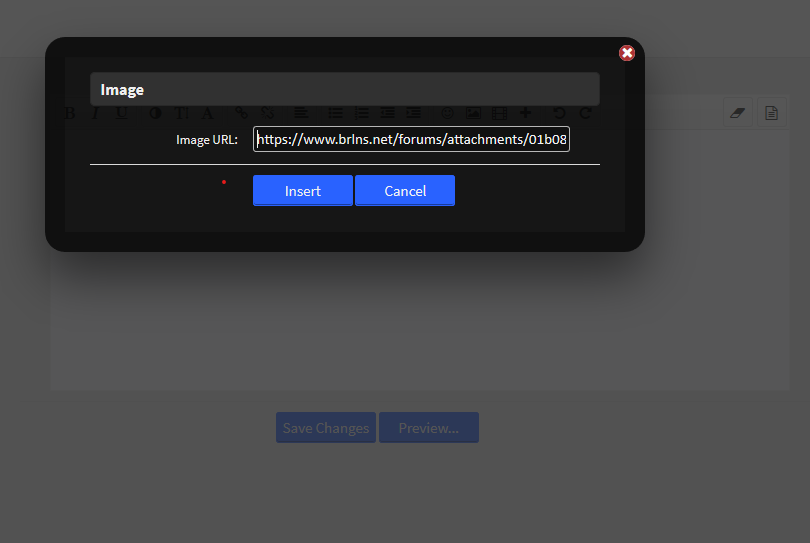Viewport: 810px width, 543px height.
Task: Toggle the BB code source document icon
Action: [x=772, y=113]
